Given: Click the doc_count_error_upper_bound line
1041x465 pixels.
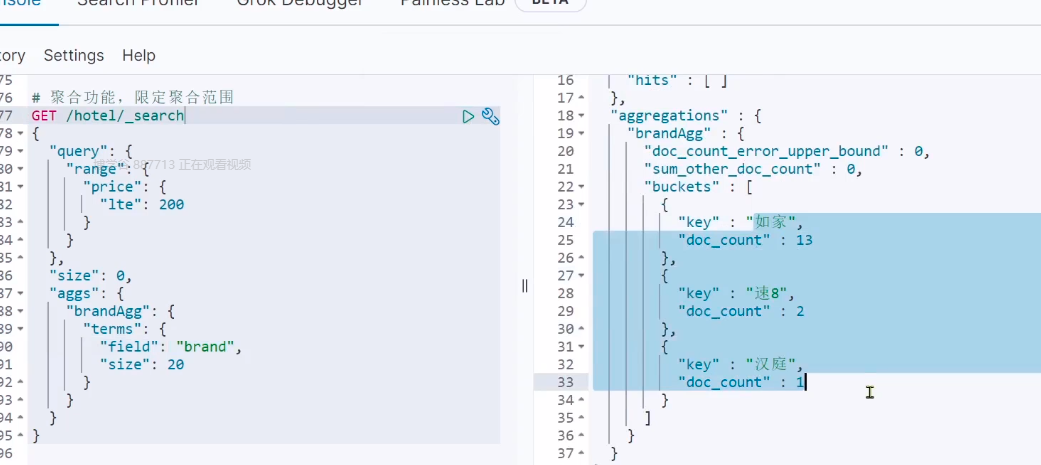Looking at the screenshot, I should click(x=787, y=151).
